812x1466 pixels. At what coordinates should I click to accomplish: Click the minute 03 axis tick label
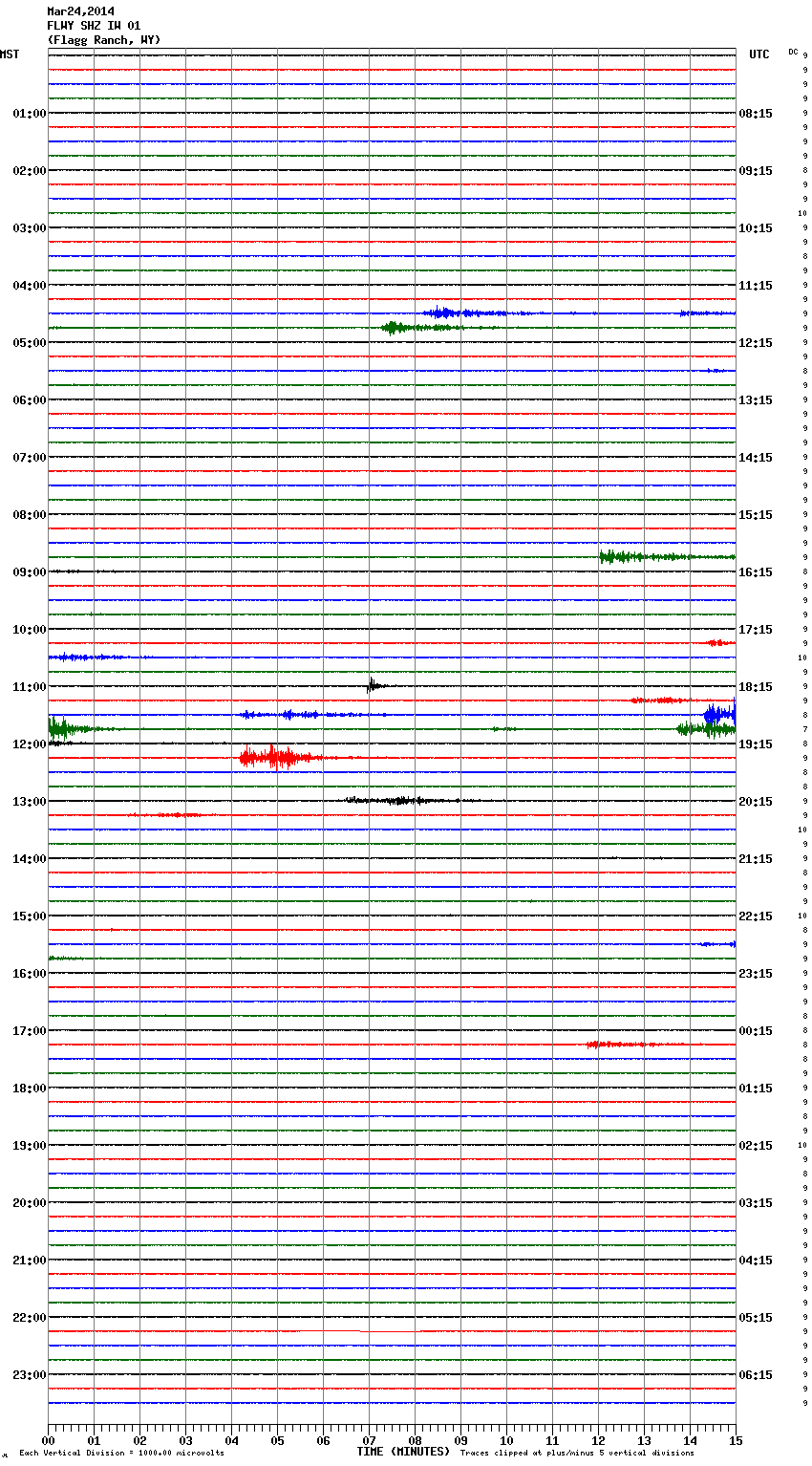(x=185, y=1440)
